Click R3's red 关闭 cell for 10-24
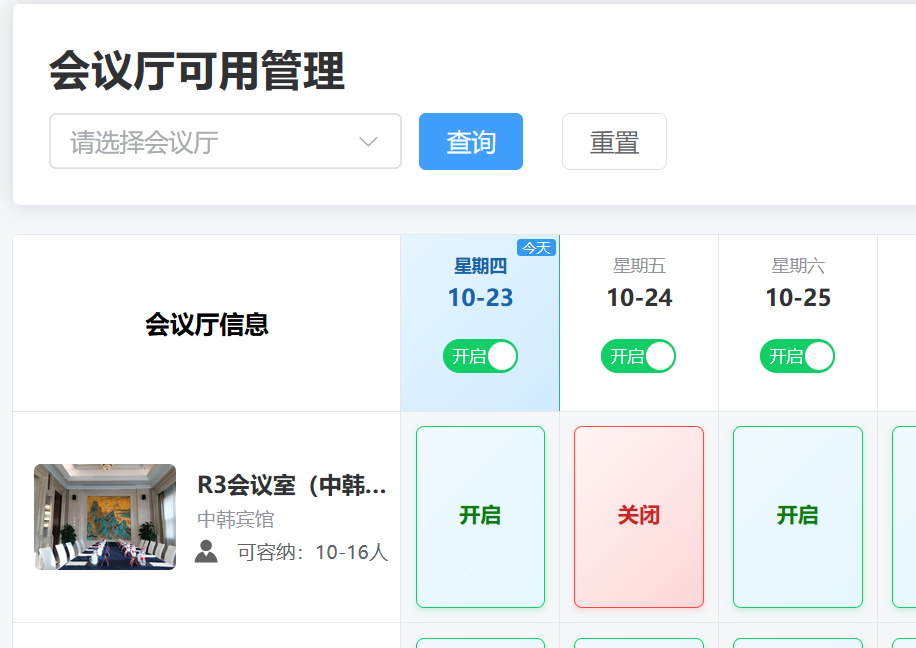The width and height of the screenshot is (916, 648). tap(639, 516)
